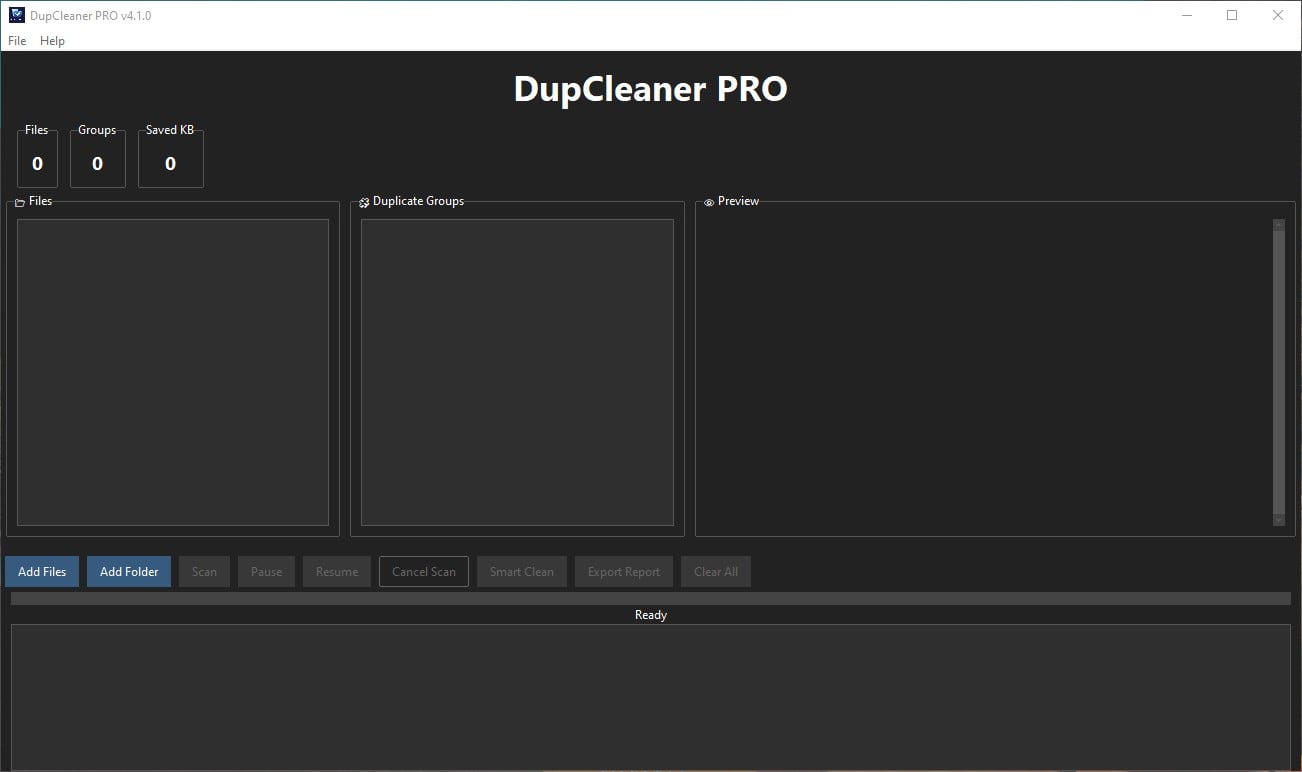
Task: Click the gear icon beside Duplicate Groups
Action: click(x=364, y=201)
